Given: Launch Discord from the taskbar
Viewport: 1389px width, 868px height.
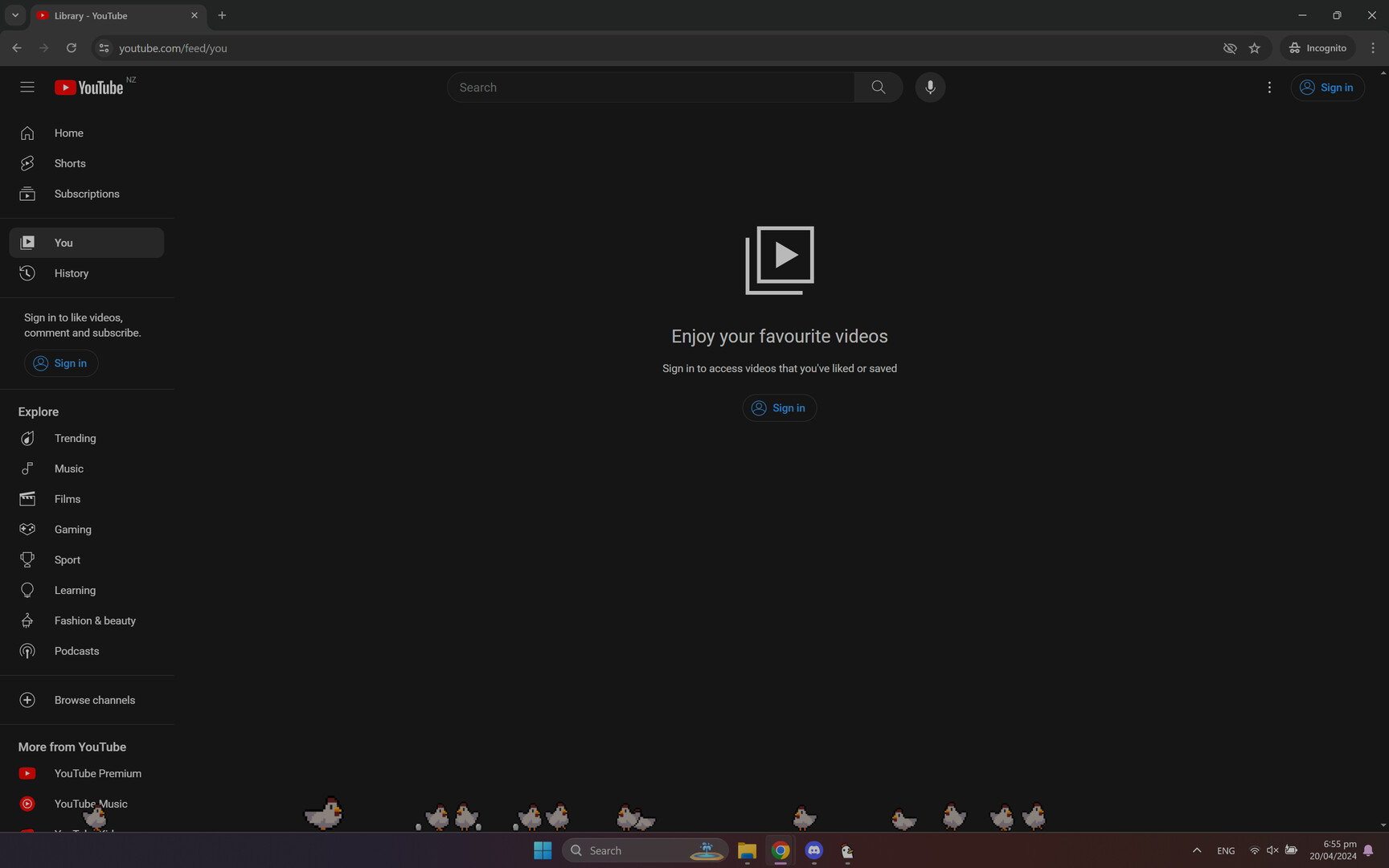Looking at the screenshot, I should (813, 850).
